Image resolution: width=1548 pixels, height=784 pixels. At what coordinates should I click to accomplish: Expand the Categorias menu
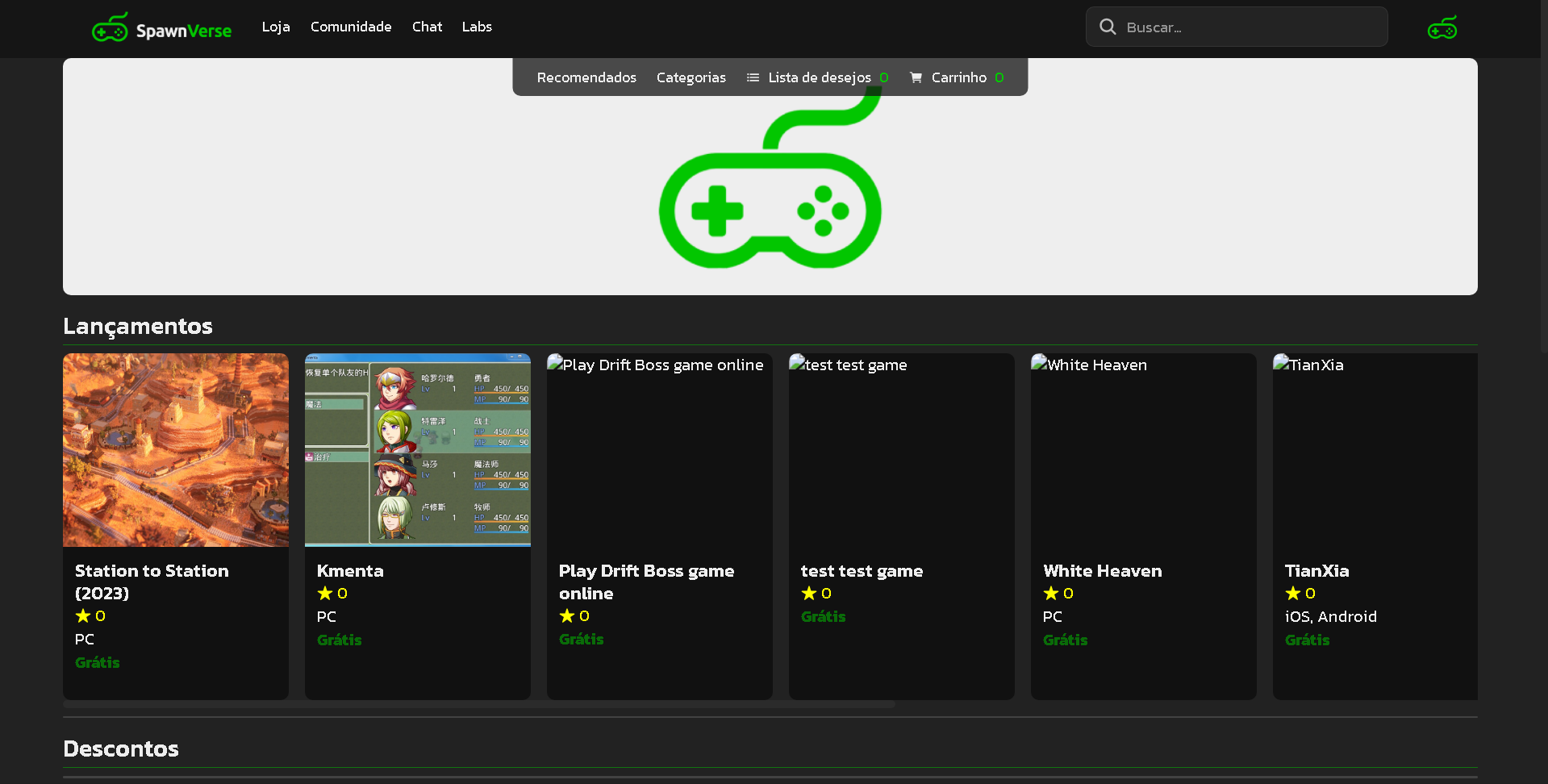click(x=691, y=77)
